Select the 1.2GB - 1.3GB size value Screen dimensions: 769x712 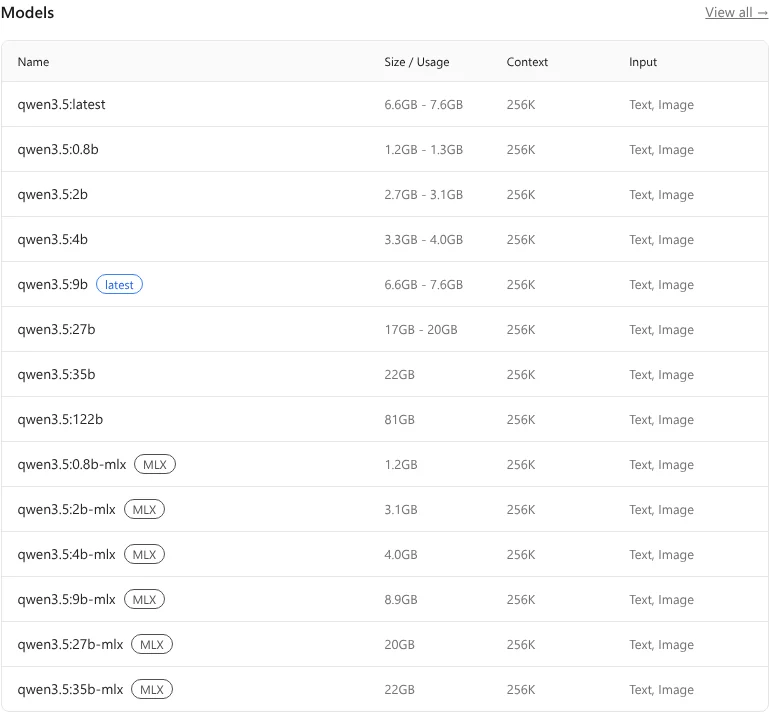pos(424,150)
